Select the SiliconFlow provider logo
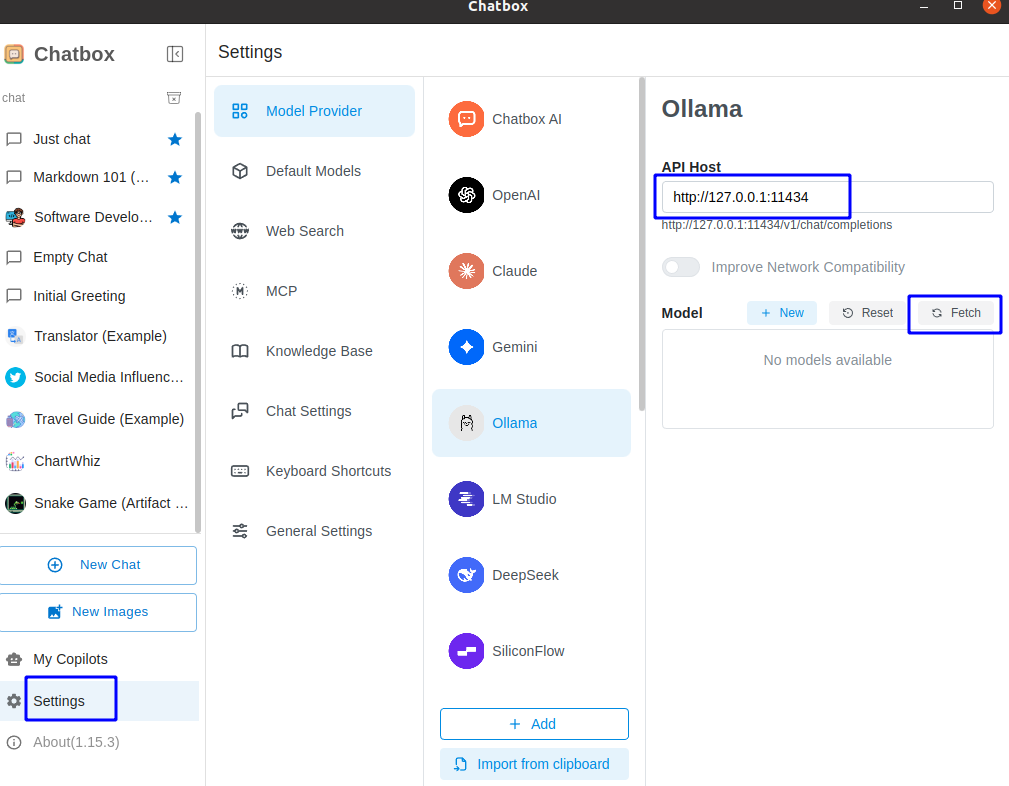 pyautogui.click(x=467, y=651)
